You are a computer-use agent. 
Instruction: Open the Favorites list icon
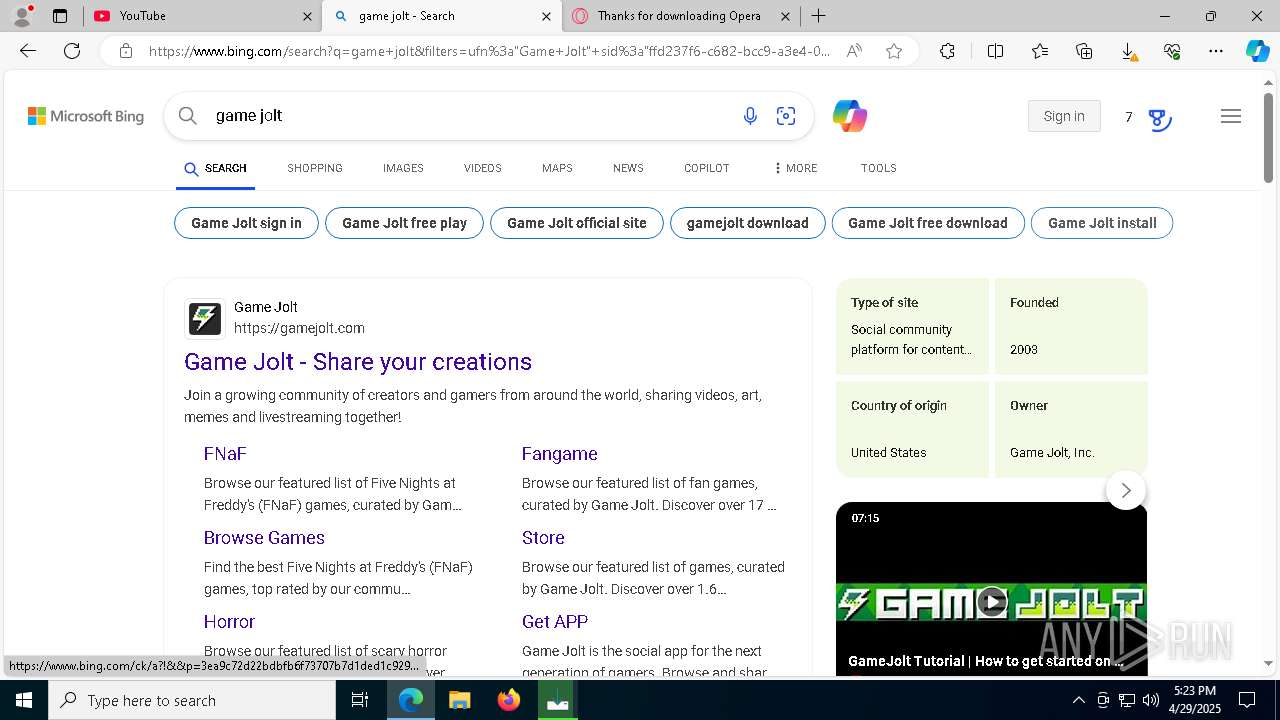(1040, 51)
